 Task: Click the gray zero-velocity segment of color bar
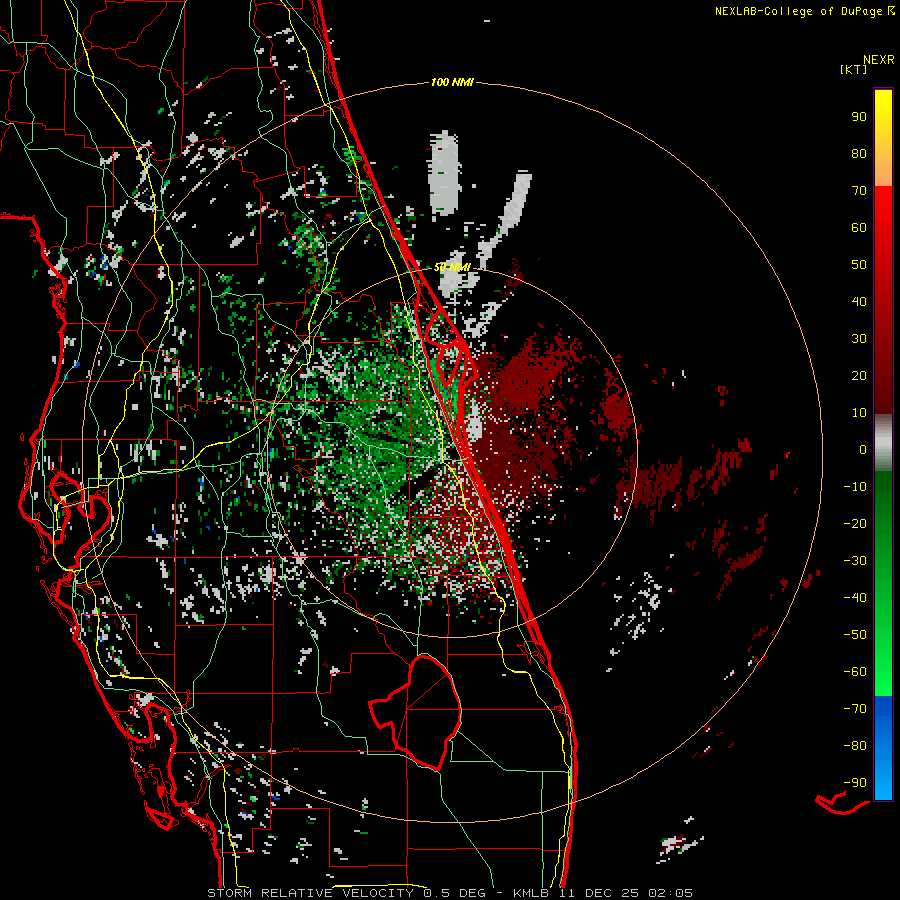(883, 443)
